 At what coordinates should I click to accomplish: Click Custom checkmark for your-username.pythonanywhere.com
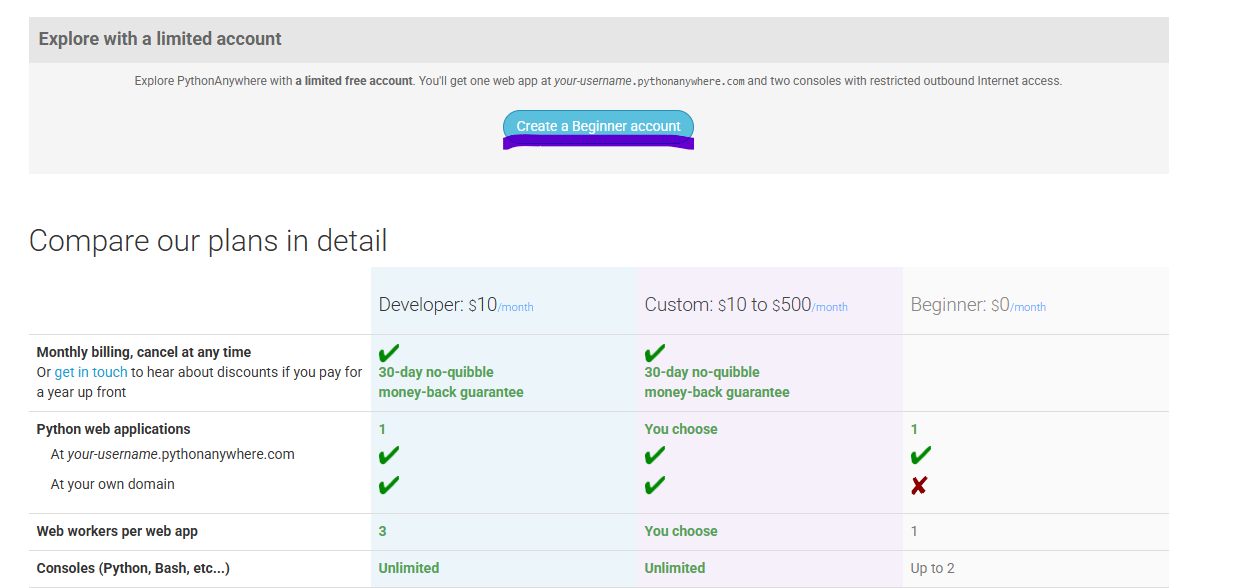tap(655, 456)
